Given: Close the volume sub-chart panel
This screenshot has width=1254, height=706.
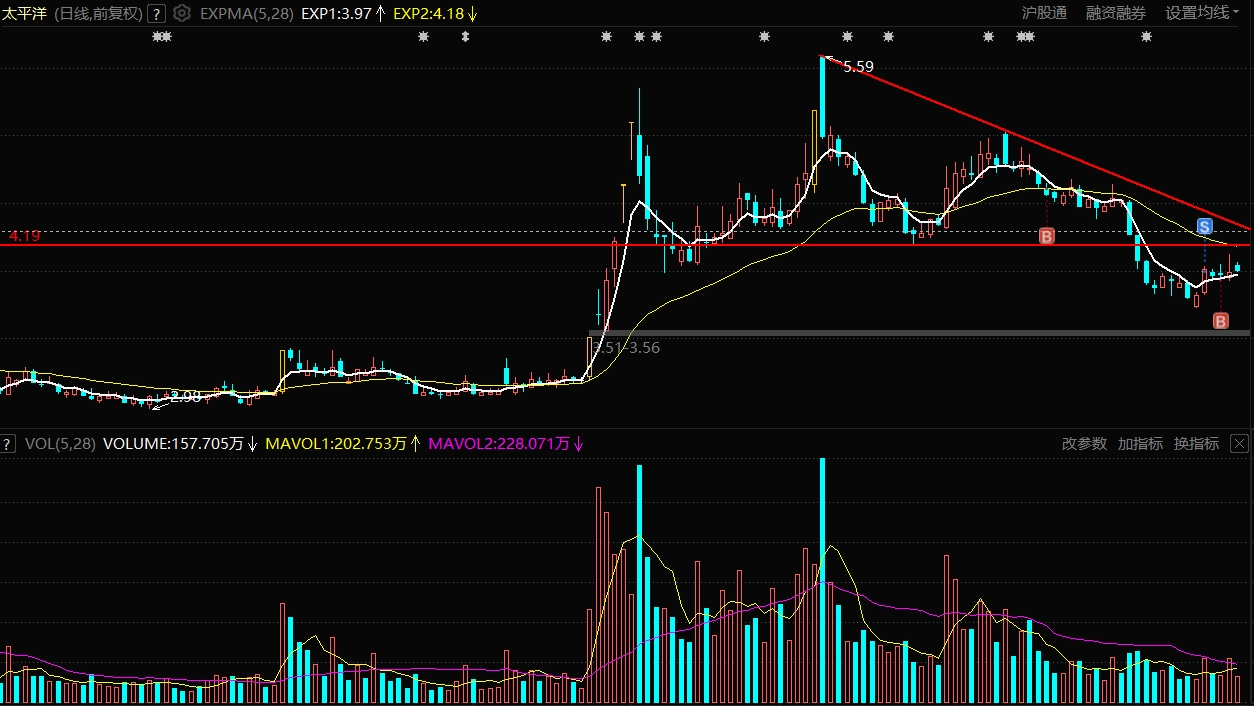Looking at the screenshot, I should pyautogui.click(x=1239, y=443).
